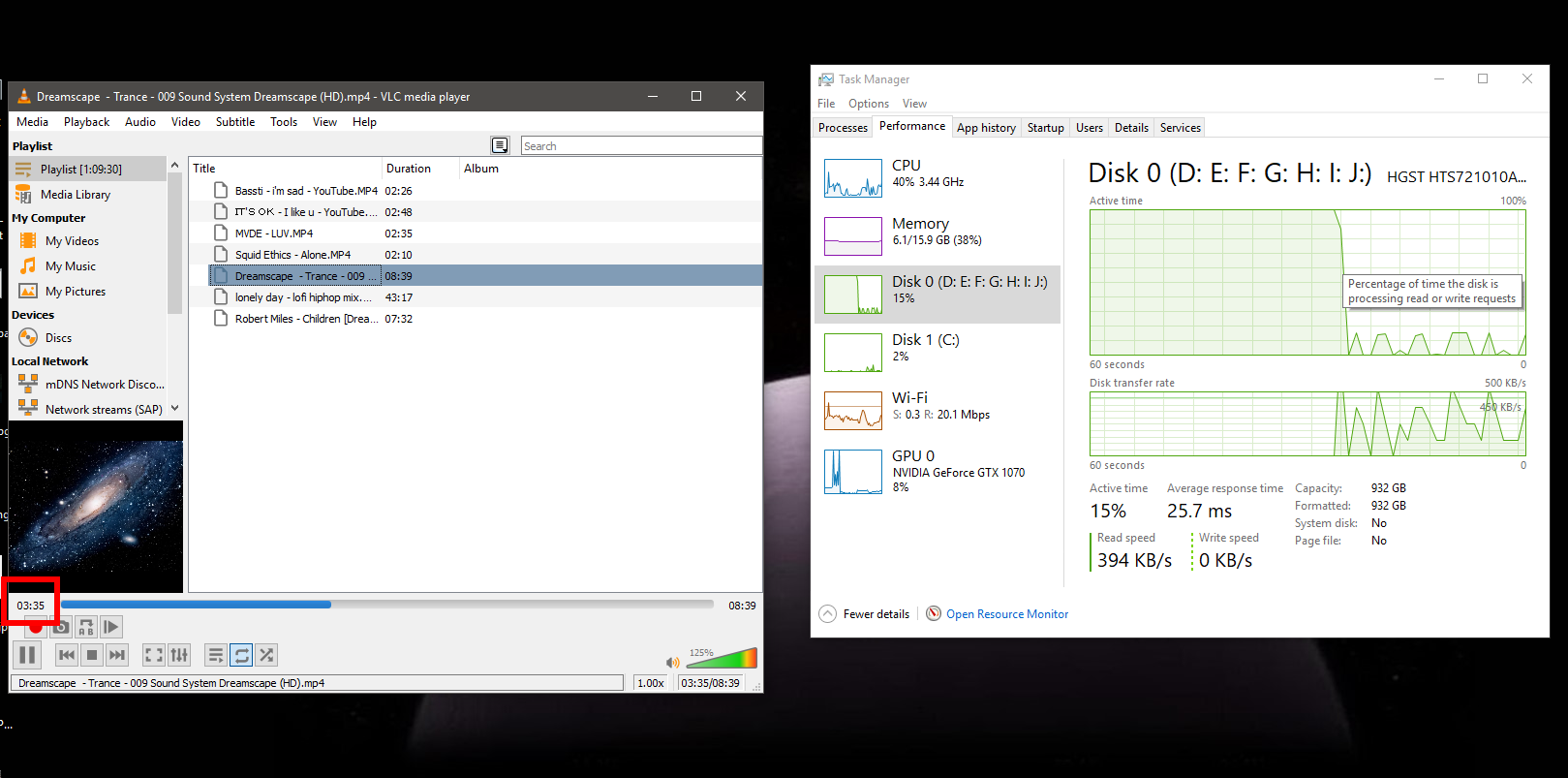Select CPU performance graph item
Viewport: 1568px width, 778px height.
(x=938, y=178)
